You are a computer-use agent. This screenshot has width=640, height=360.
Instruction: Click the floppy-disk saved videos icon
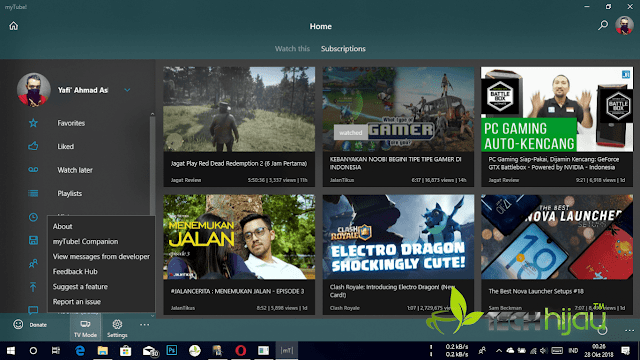tap(33, 240)
